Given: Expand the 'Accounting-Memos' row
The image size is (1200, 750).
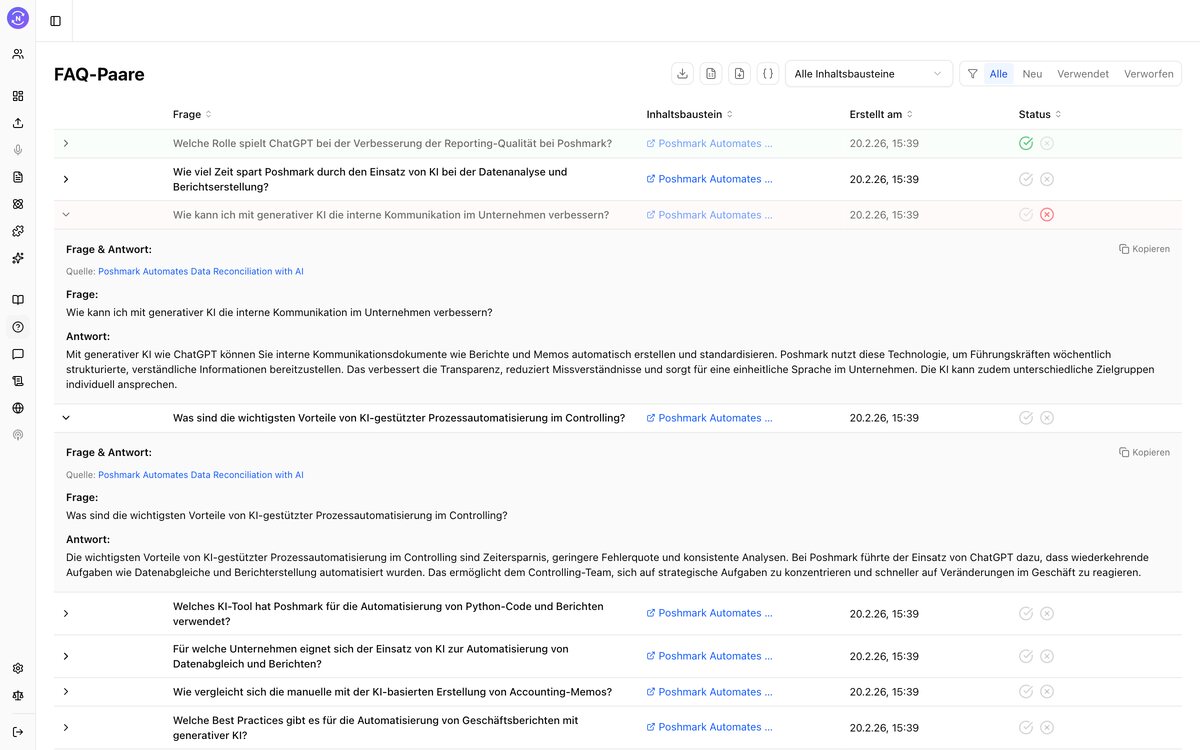Looking at the screenshot, I should click(66, 692).
